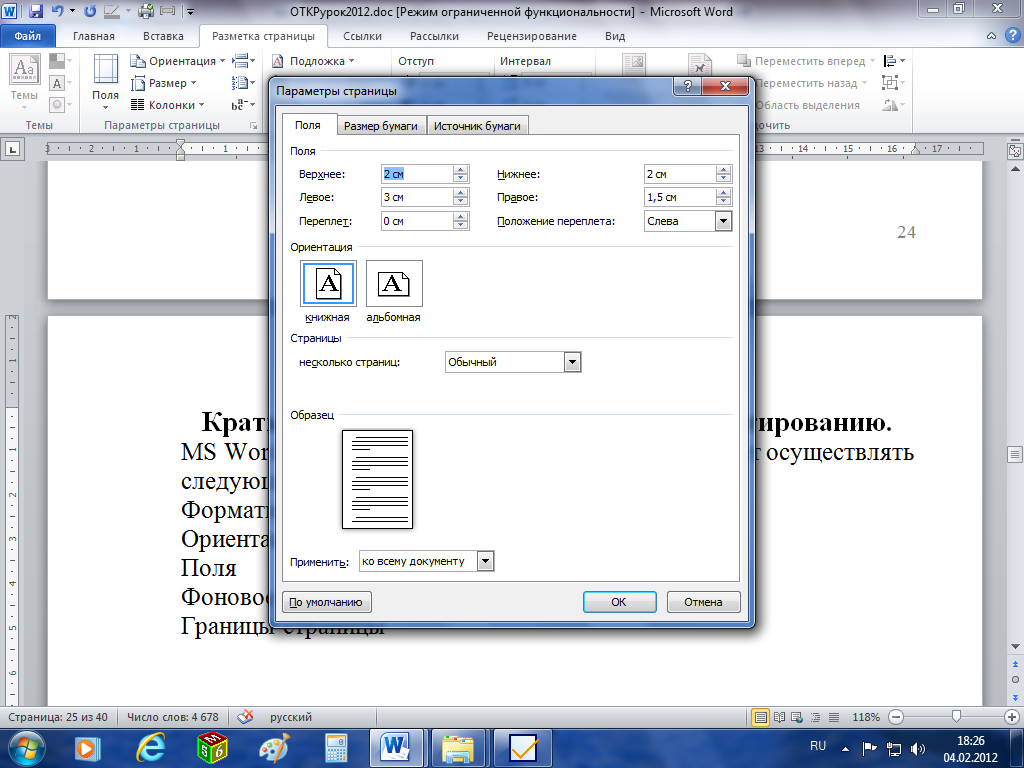Click the Breaks icon next to Ориентация
1024x768 pixels.
(243, 61)
